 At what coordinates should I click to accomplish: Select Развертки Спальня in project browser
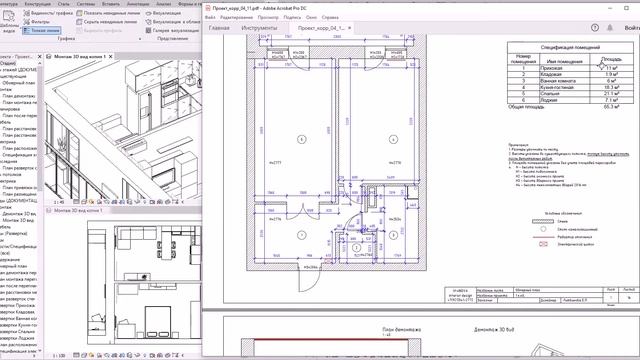(18, 331)
